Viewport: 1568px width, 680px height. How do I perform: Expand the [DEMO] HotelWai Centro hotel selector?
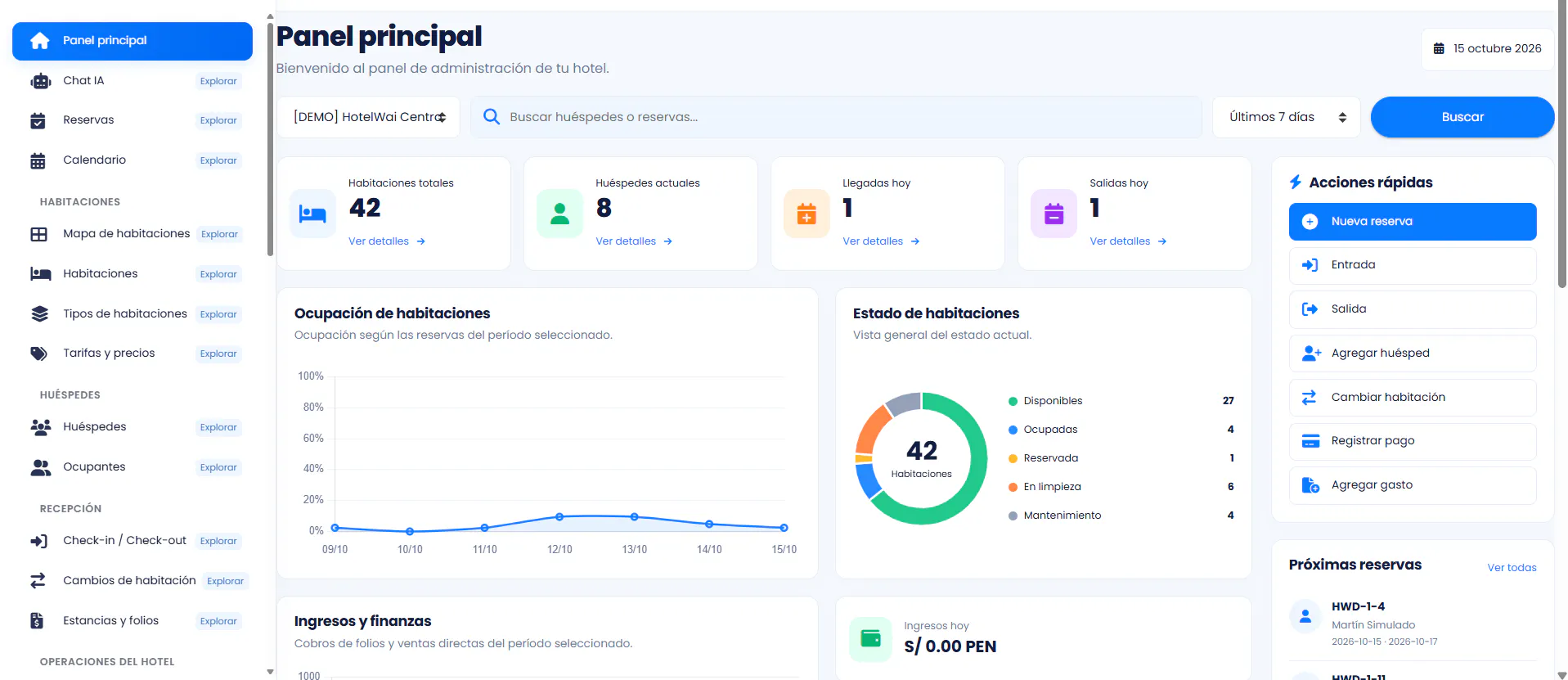(369, 117)
